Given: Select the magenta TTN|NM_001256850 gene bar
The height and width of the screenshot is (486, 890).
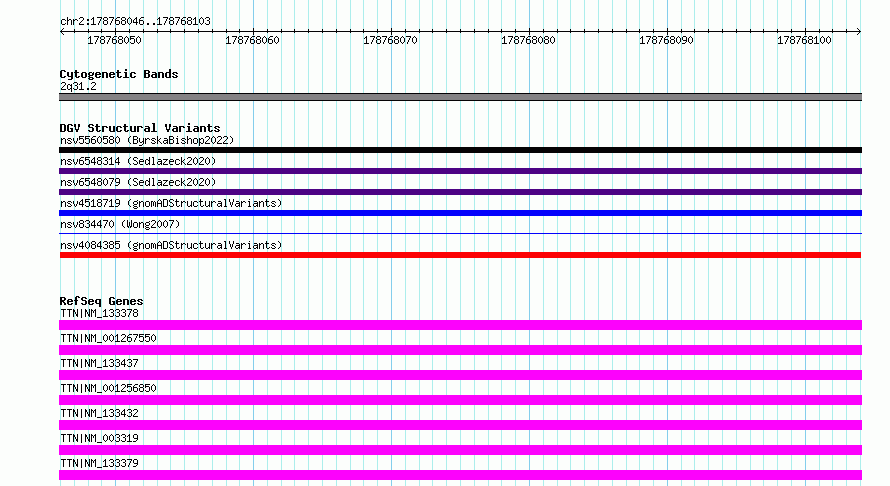Looking at the screenshot, I should (x=460, y=400).
